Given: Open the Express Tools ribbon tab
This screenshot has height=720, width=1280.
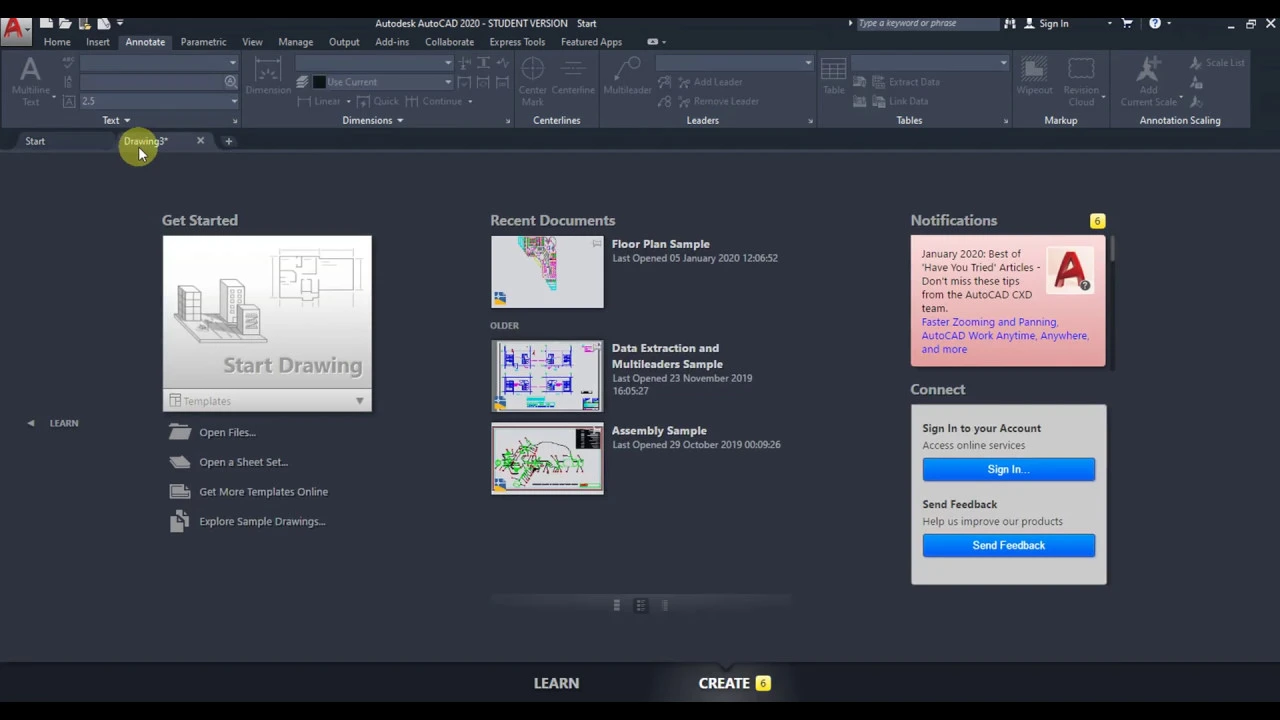Looking at the screenshot, I should coord(517,42).
